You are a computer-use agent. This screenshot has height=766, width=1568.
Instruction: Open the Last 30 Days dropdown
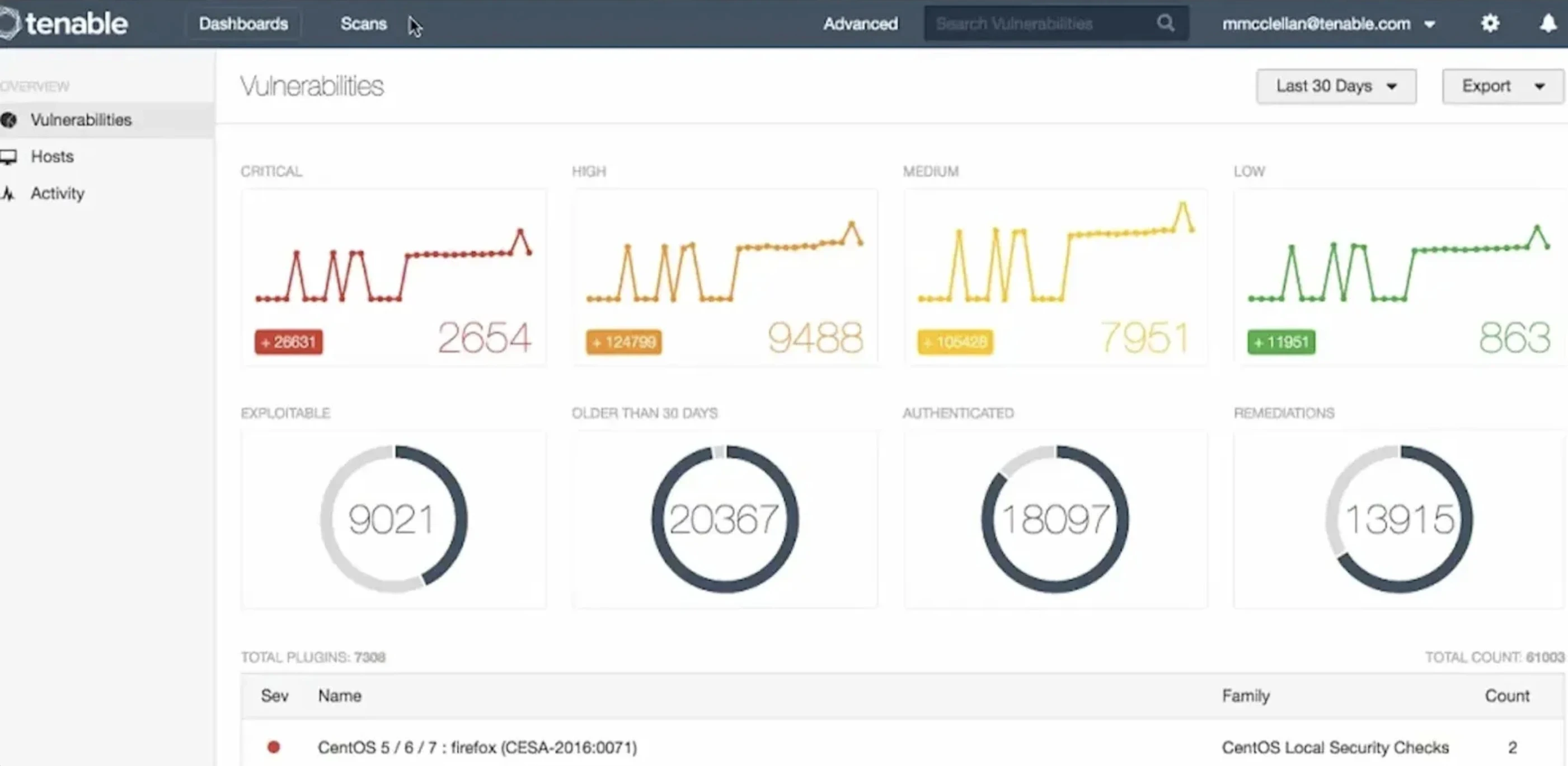point(1335,86)
